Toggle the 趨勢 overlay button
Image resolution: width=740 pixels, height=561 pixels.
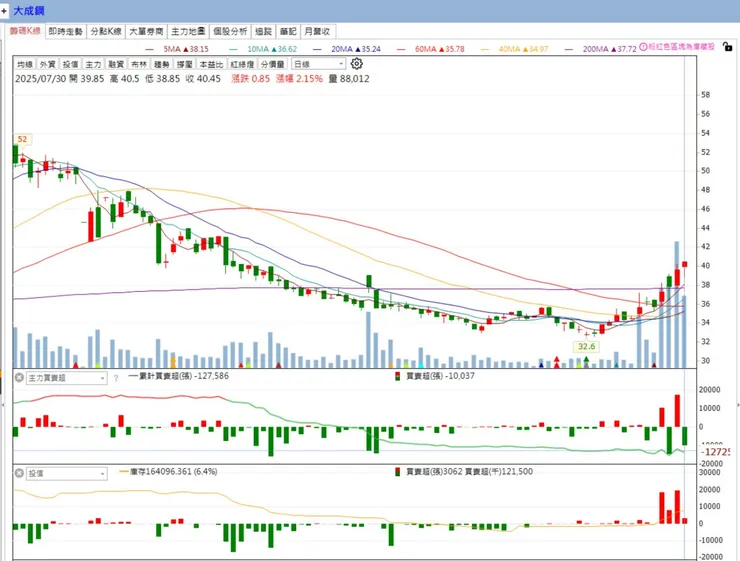pos(161,64)
